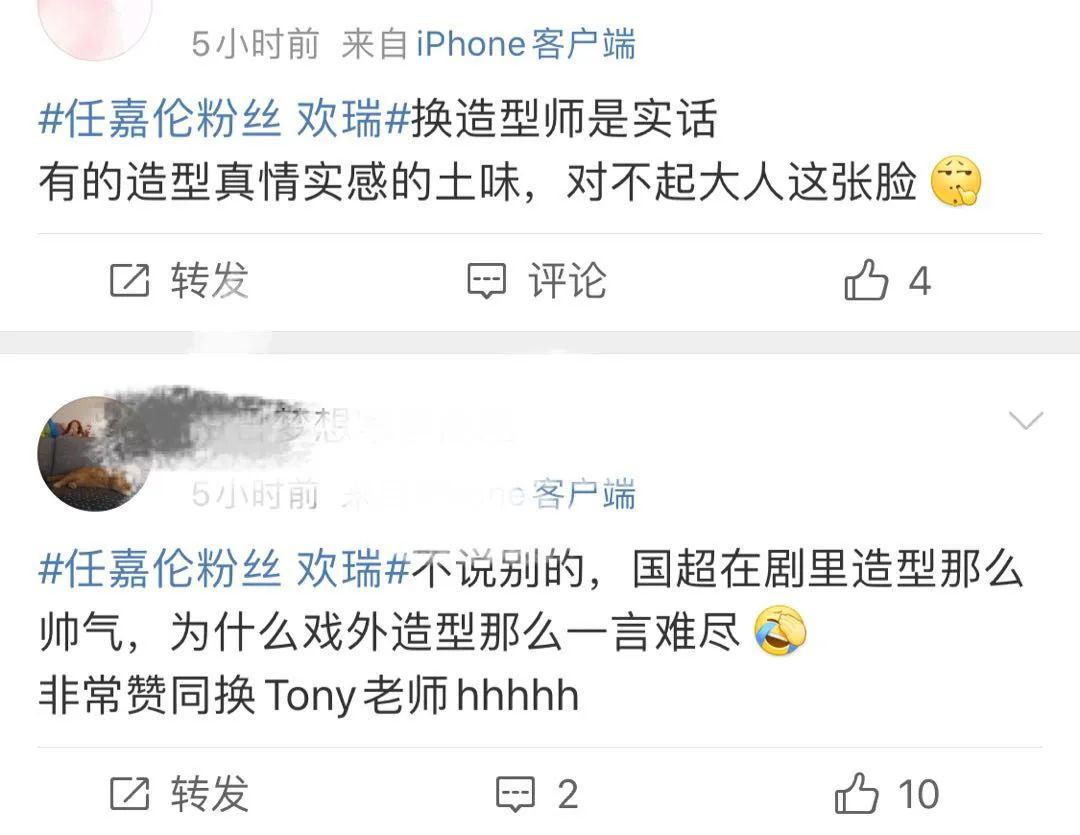
Task: Like the first post with thumbs-up icon
Action: coord(866,279)
